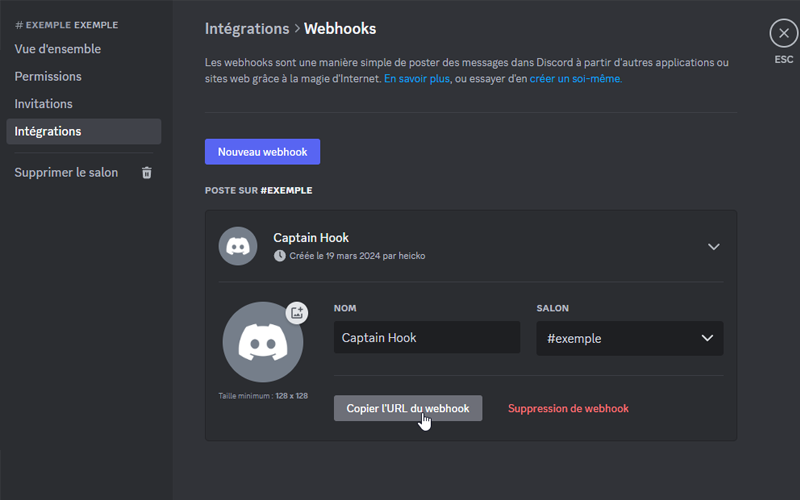The width and height of the screenshot is (800, 500).
Task: Click the Nom field containing Captain Hook
Action: [426, 338]
